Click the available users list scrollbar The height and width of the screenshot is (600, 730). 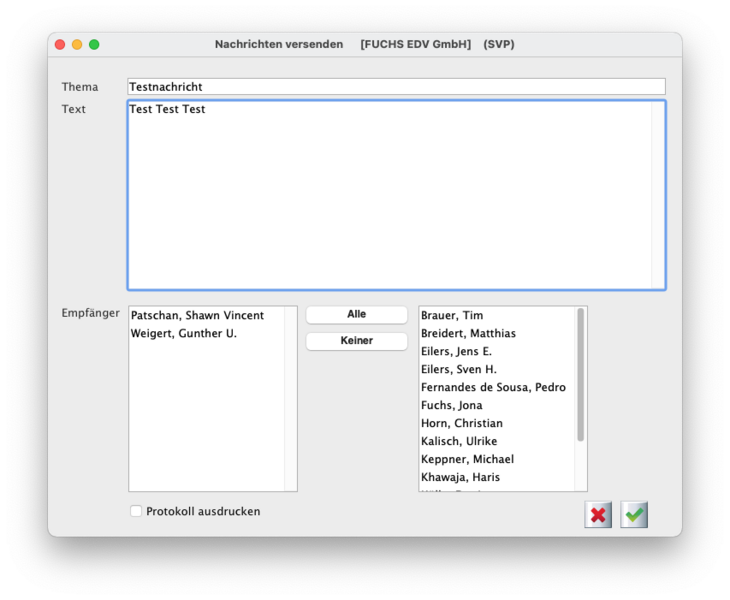(x=581, y=375)
